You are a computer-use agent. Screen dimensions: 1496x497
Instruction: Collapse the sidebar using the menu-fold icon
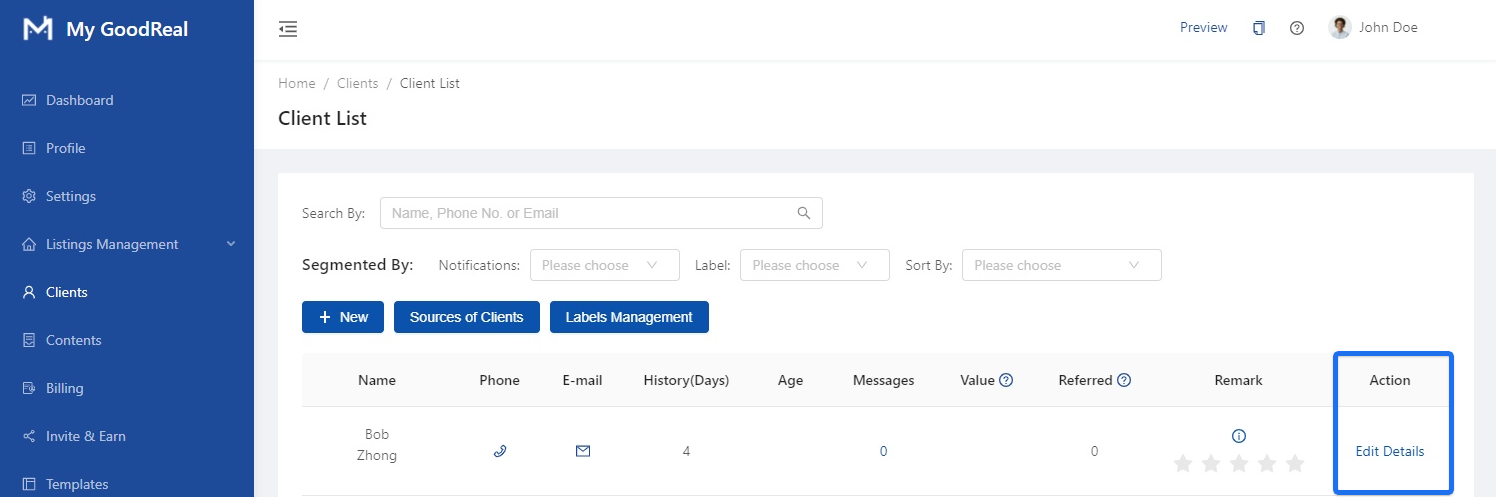tap(288, 29)
